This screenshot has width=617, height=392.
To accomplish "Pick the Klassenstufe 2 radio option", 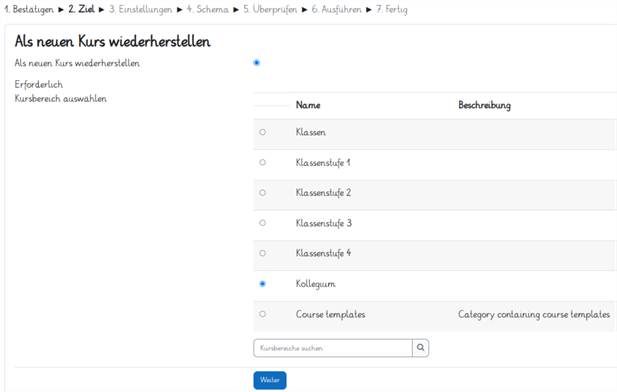I will pyautogui.click(x=262, y=192).
